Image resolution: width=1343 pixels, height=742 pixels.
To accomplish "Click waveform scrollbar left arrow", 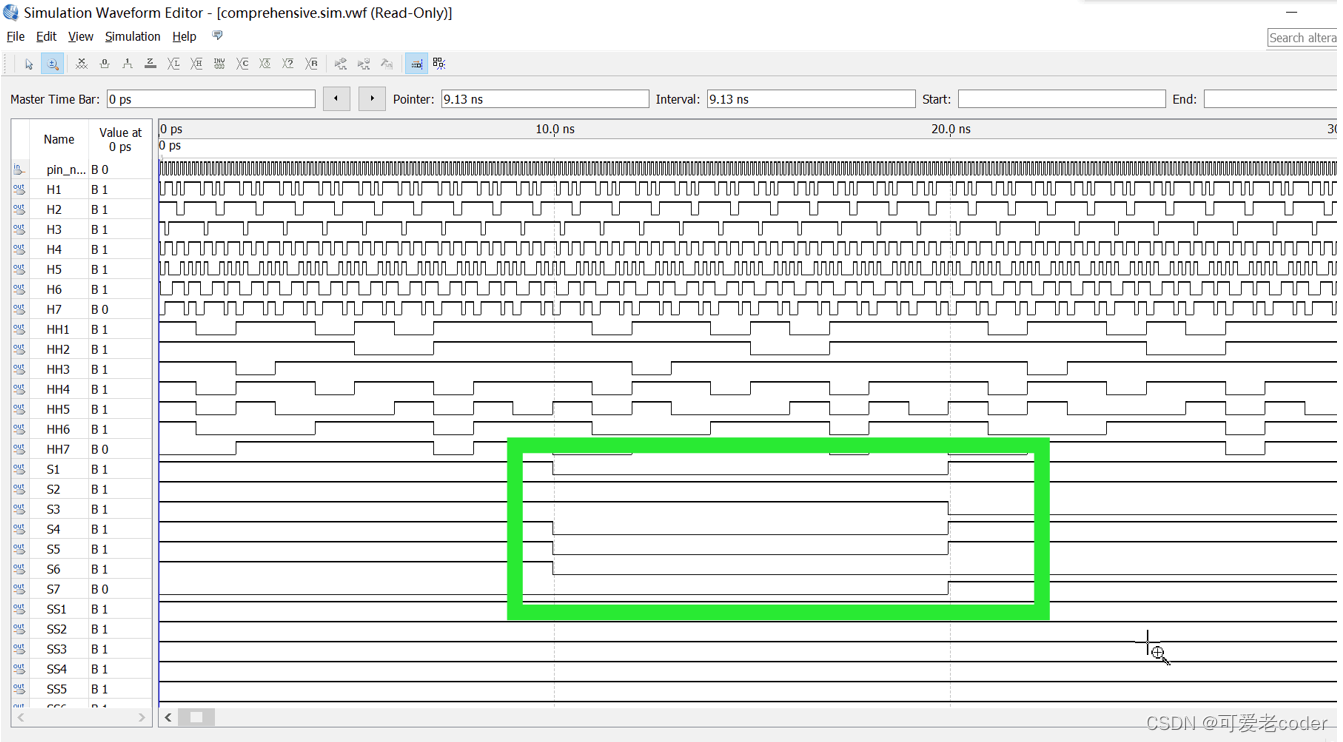I will (x=168, y=717).
